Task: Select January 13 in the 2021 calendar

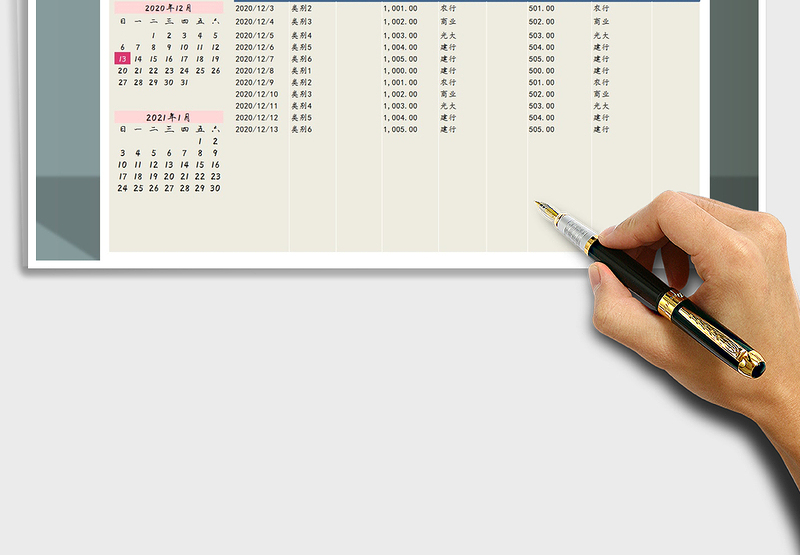Action: [169, 165]
